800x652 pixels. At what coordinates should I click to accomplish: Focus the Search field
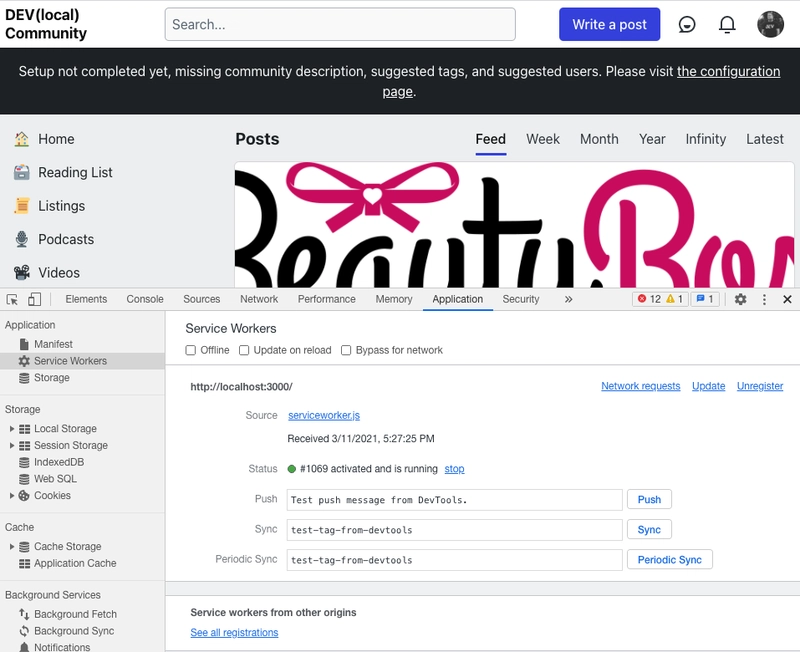340,24
